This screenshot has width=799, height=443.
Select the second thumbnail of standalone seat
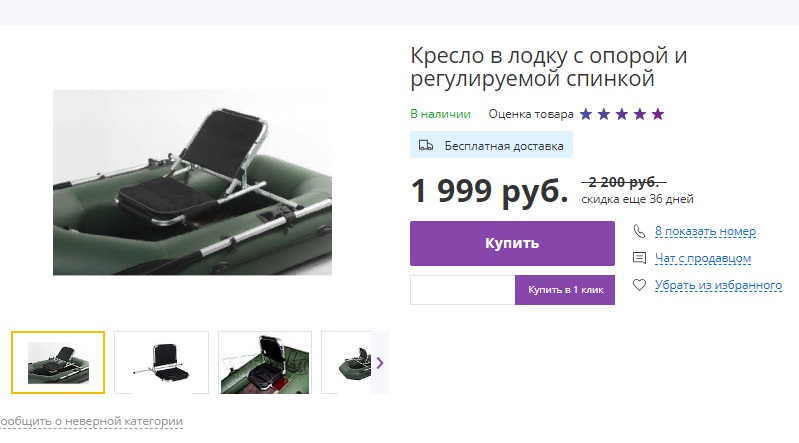tap(162, 362)
